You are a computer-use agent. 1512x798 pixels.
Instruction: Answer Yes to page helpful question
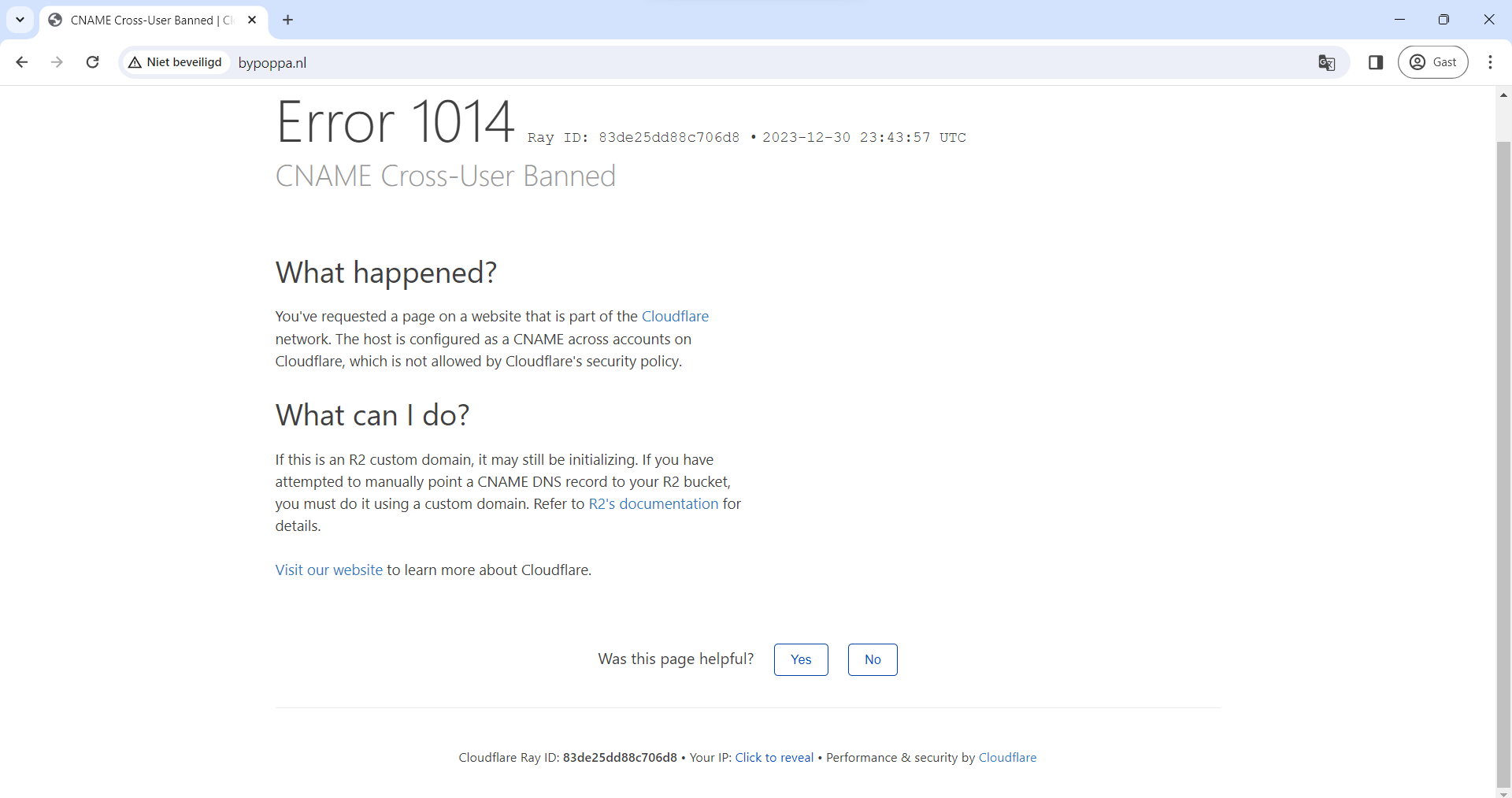[x=801, y=659]
